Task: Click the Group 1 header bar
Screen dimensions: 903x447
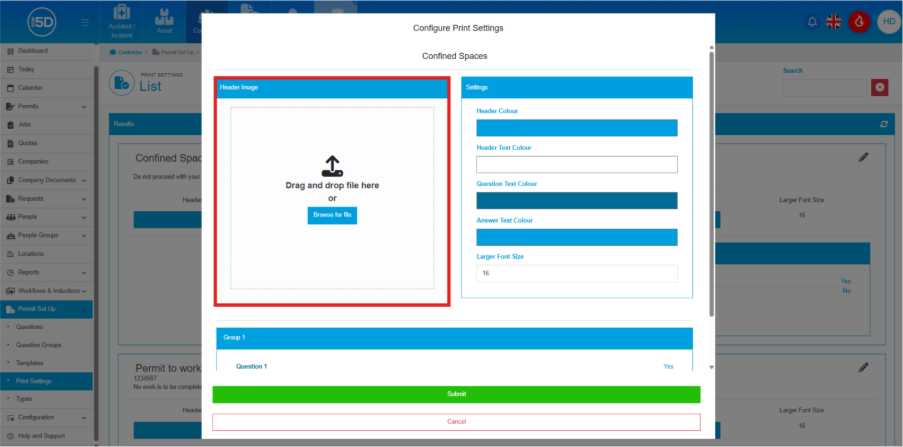Action: [454, 338]
